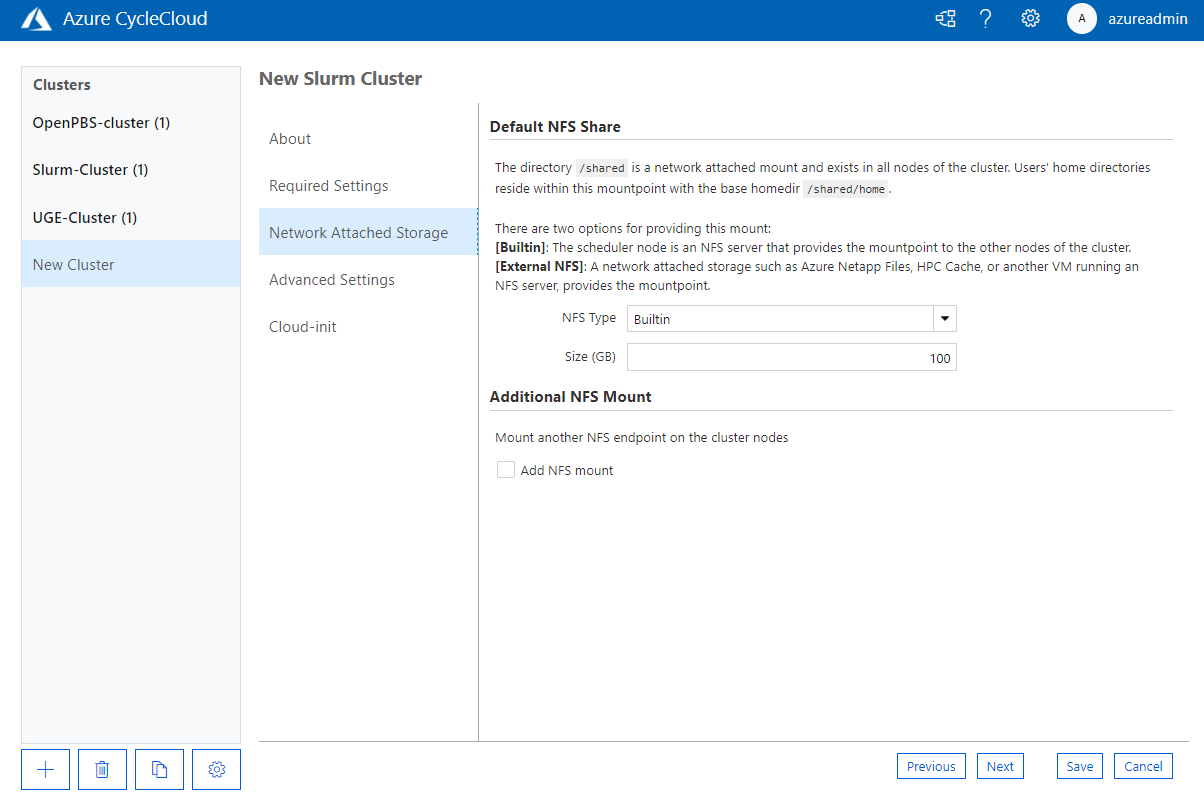
Task: Select the delete cluster trash icon
Action: coord(102,769)
